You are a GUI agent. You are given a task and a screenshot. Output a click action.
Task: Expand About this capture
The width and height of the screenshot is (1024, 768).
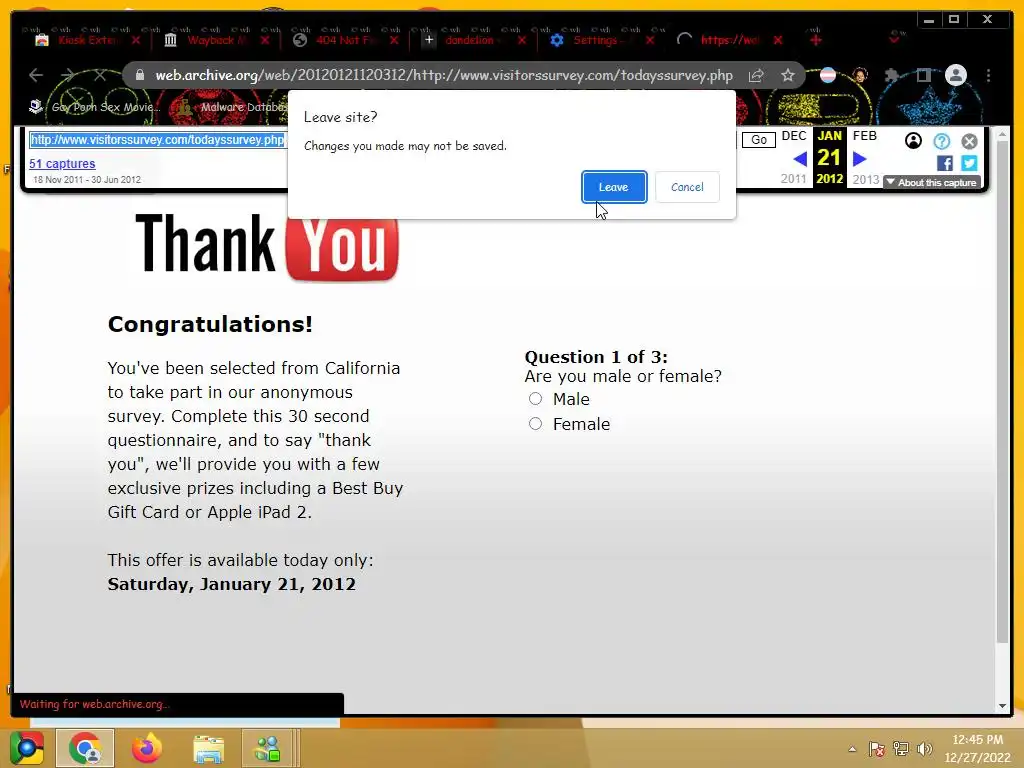(x=932, y=183)
